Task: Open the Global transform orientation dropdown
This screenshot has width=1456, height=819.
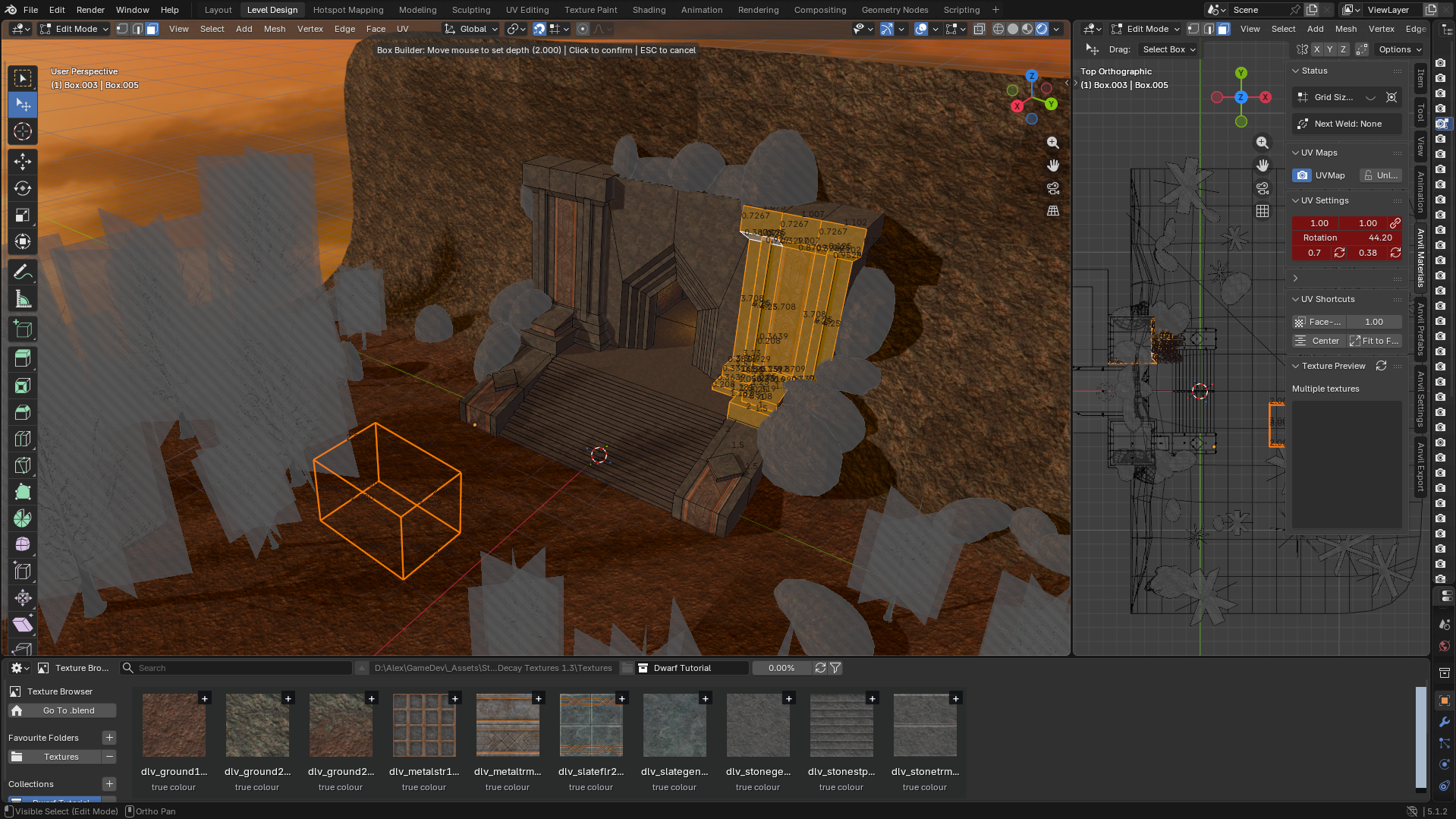Action: [471, 29]
